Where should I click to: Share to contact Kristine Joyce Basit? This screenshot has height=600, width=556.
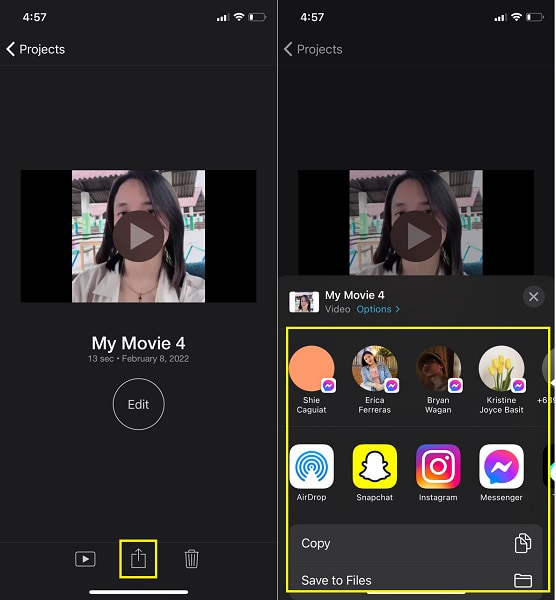click(501, 379)
